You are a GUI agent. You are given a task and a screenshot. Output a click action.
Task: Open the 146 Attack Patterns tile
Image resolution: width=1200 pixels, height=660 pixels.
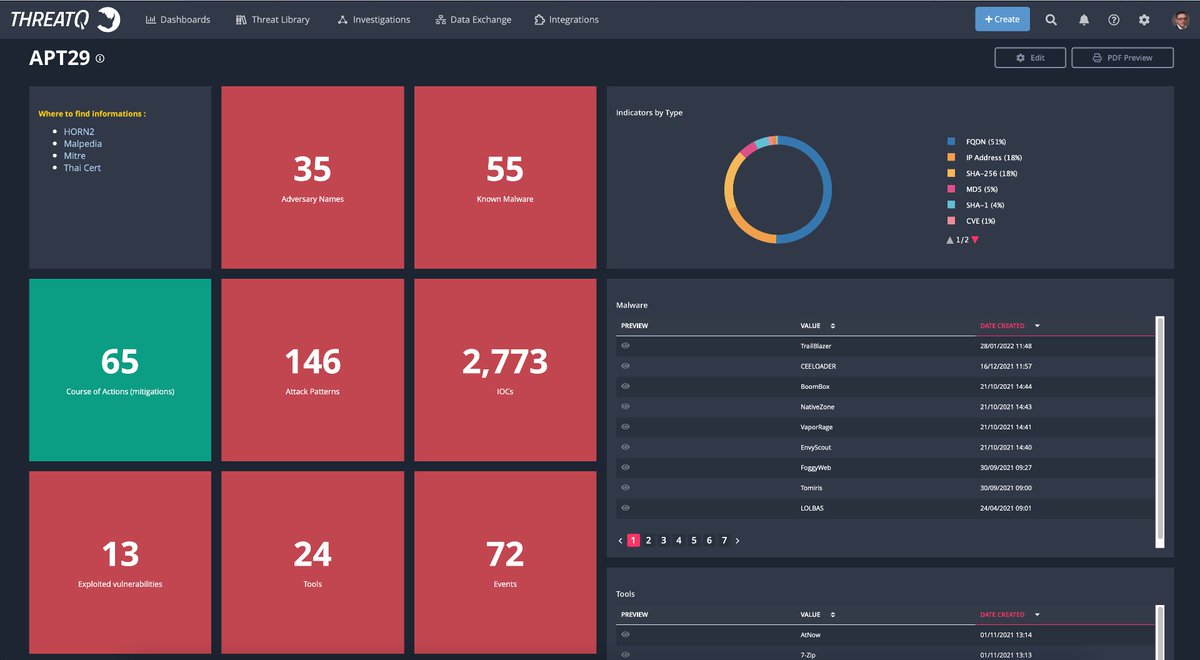pyautogui.click(x=313, y=370)
